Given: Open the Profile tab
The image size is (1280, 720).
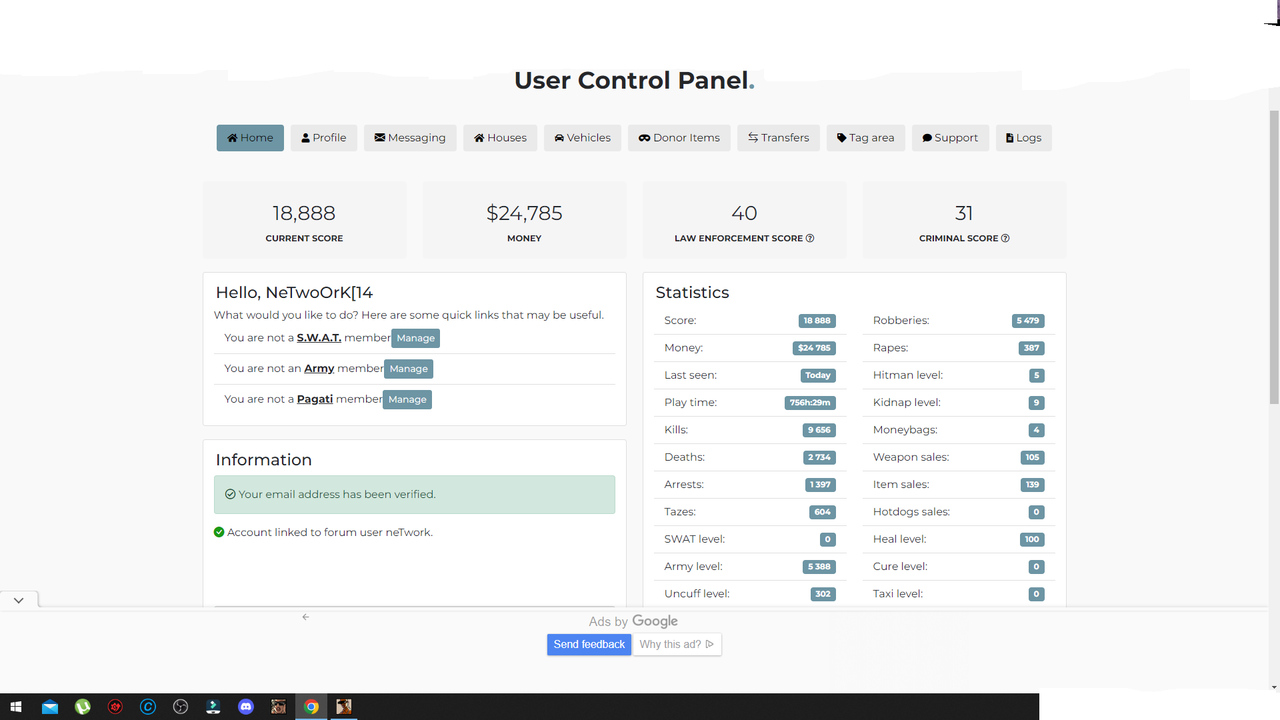Looking at the screenshot, I should tap(324, 138).
